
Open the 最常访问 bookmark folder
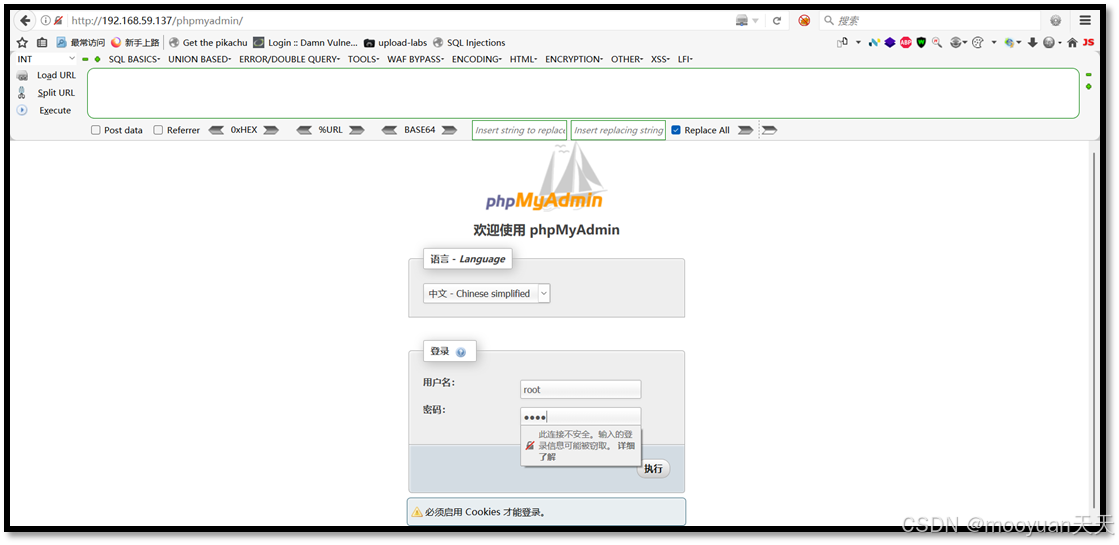pyautogui.click(x=81, y=43)
